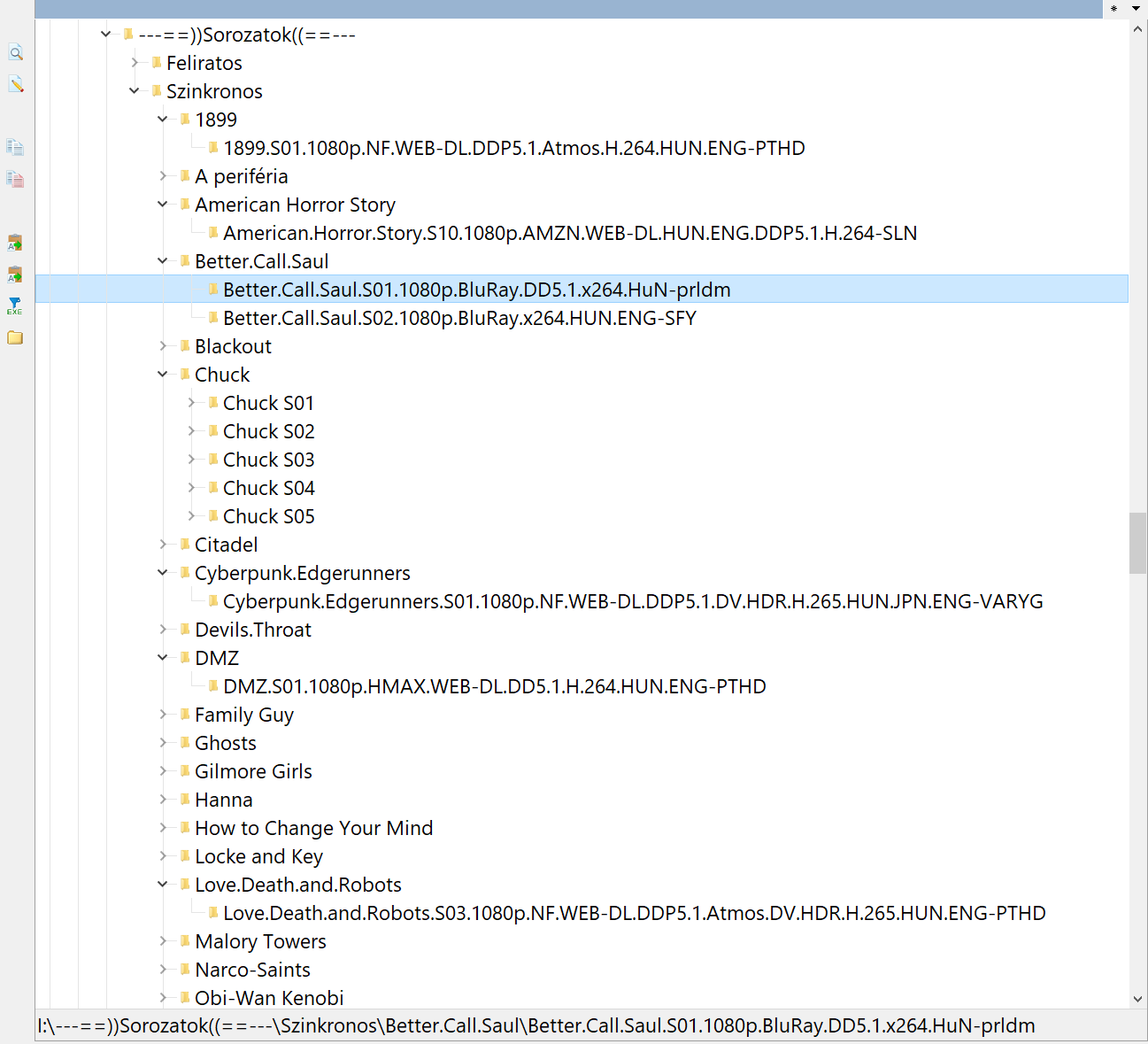Select the 1899.S01 PTHD folder
Screen dimensions: 1148x1044
point(514,148)
